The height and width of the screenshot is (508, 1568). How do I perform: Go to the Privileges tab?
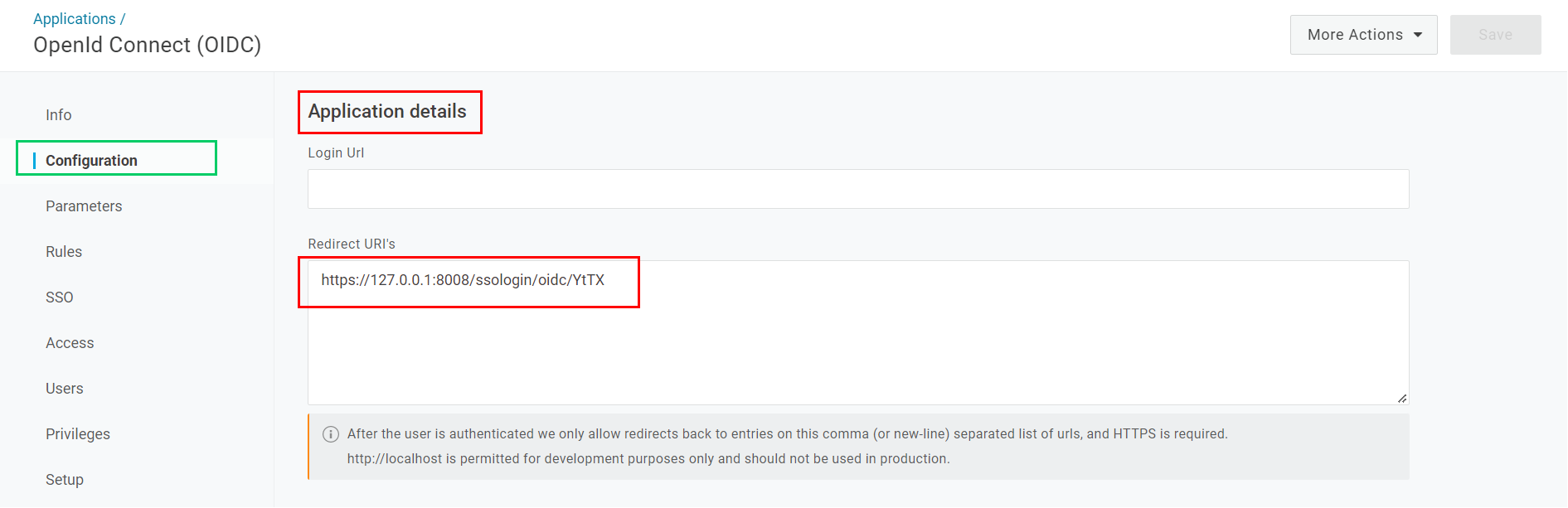78,434
